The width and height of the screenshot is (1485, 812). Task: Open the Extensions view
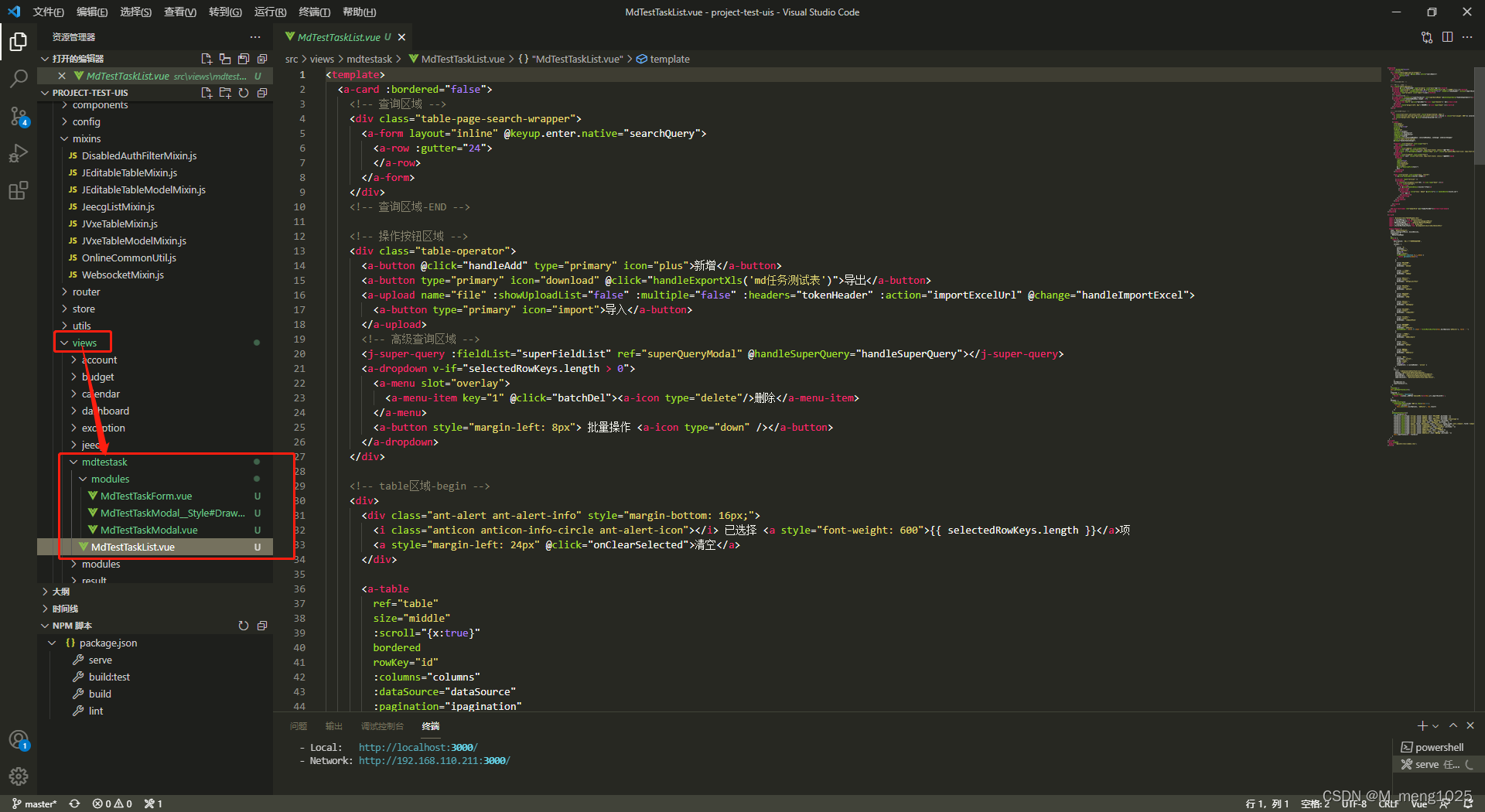tap(19, 190)
